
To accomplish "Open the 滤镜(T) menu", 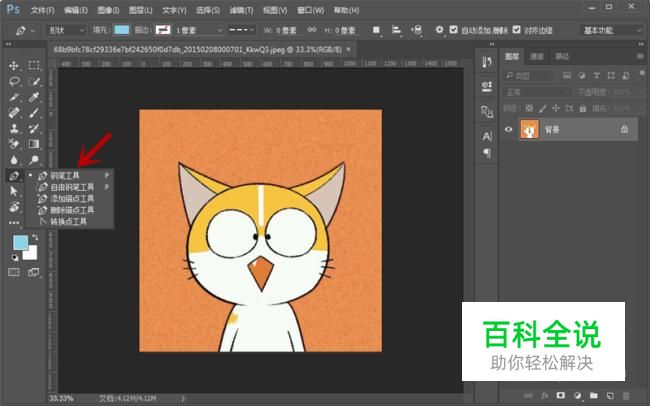I will (x=243, y=10).
